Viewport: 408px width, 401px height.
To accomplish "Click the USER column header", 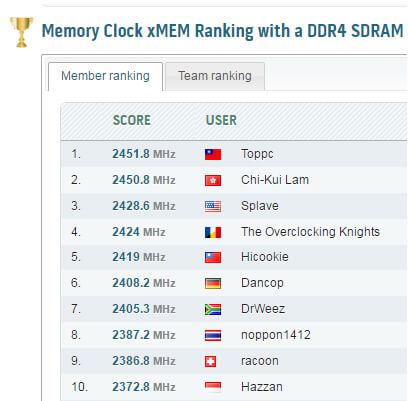I will pos(221,120).
